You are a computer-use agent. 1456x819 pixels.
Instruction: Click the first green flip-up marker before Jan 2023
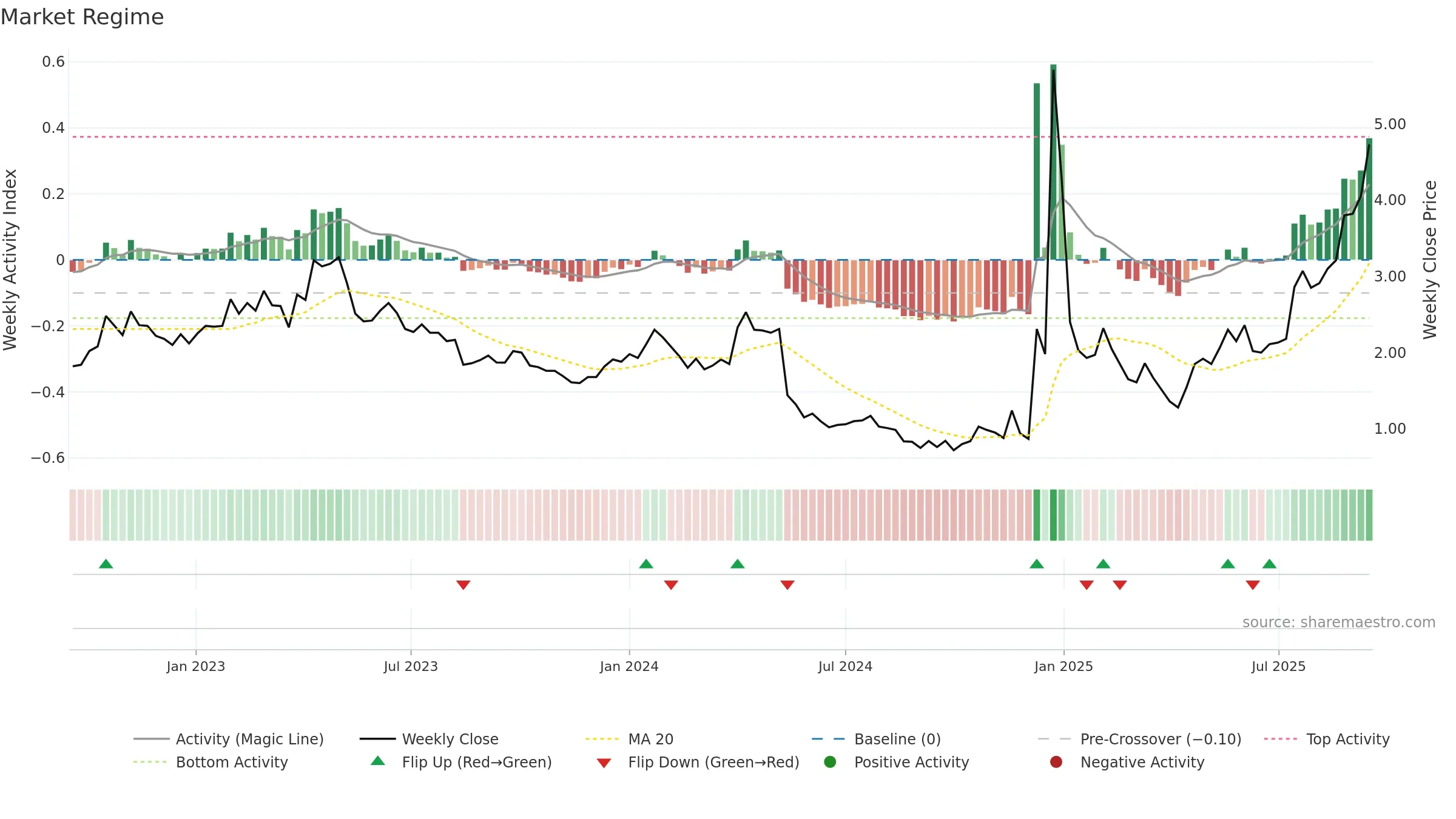tap(106, 564)
